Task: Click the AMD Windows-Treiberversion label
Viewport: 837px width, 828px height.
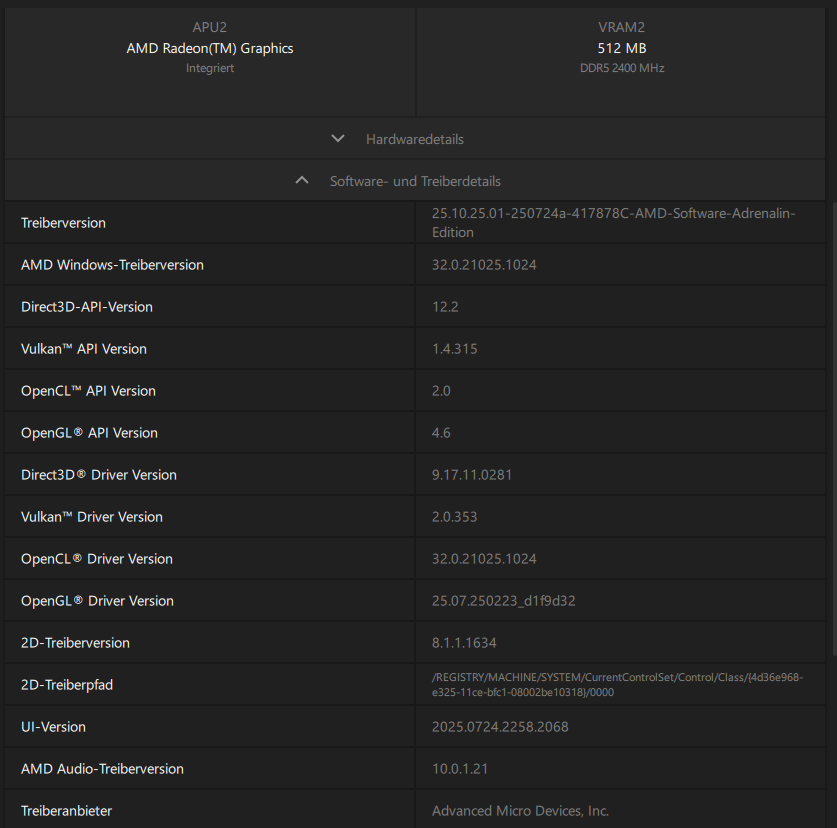Action: 112,265
